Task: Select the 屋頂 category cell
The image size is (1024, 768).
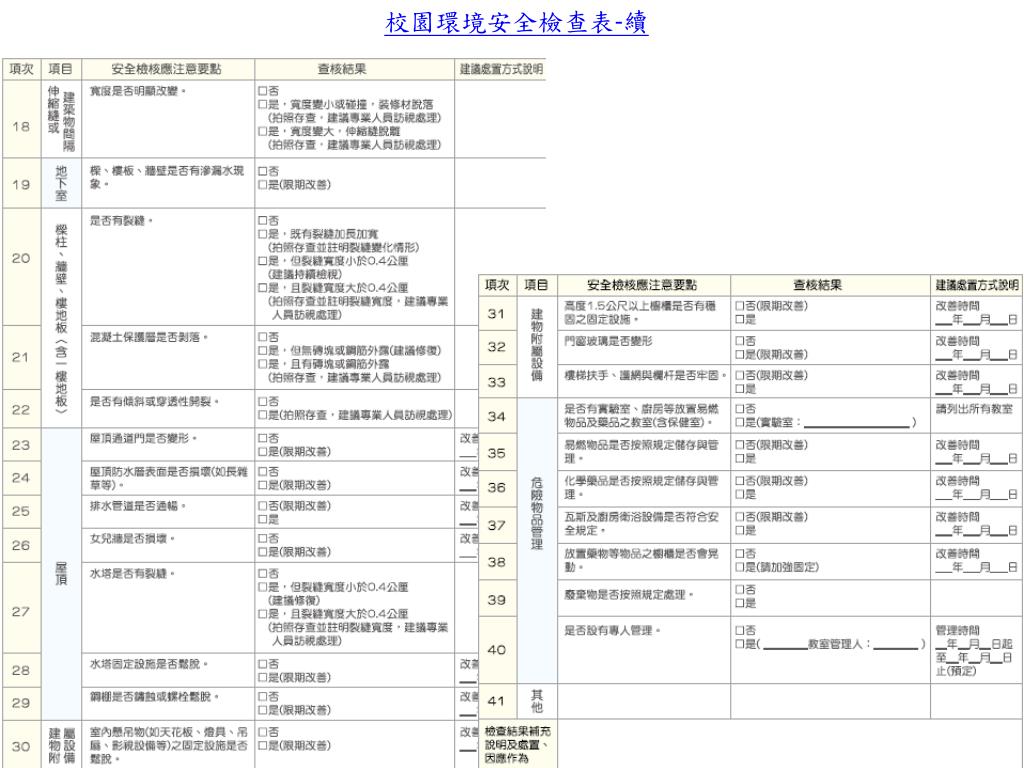Action: (61, 573)
